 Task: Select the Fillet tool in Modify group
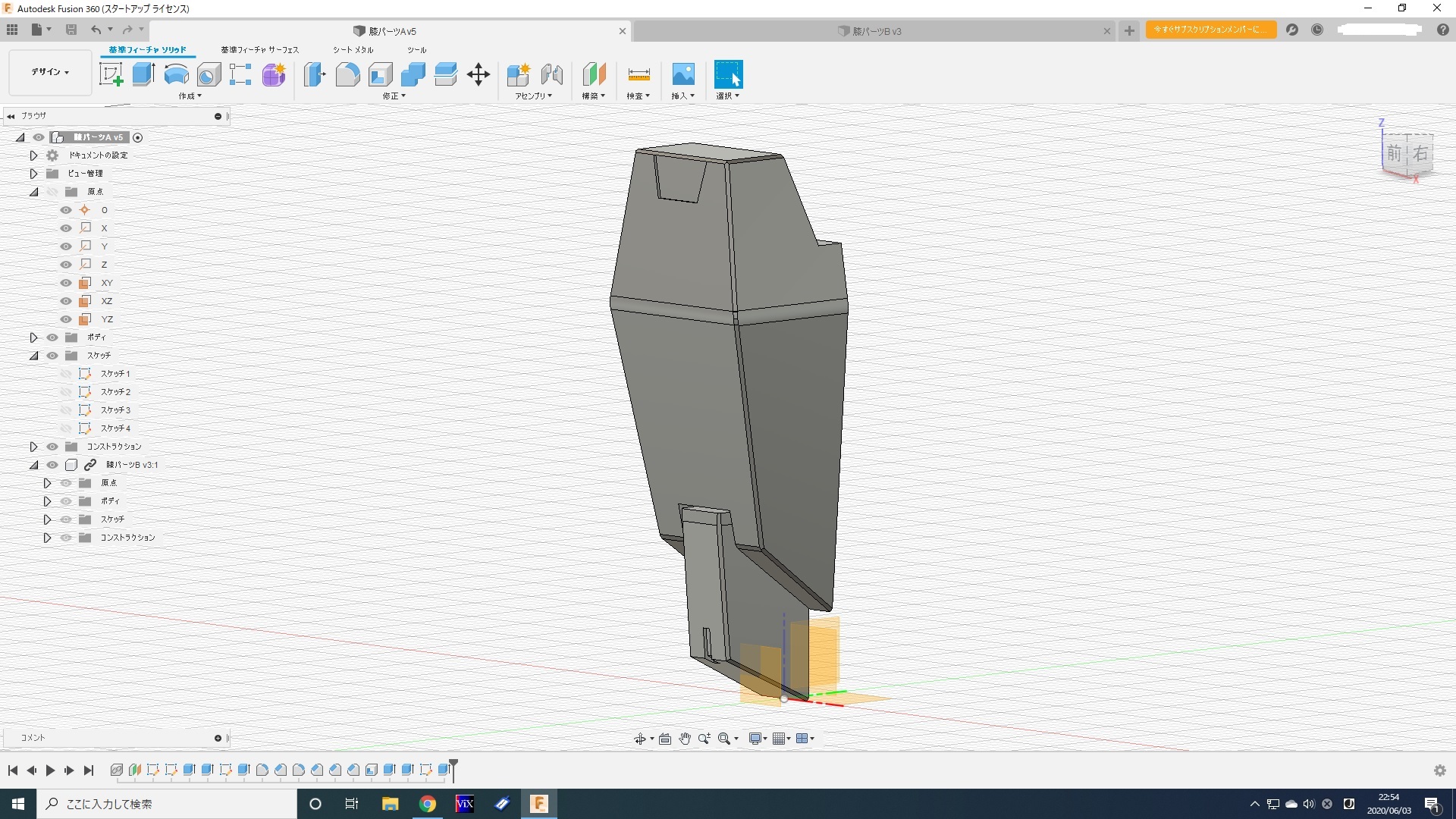(x=347, y=74)
